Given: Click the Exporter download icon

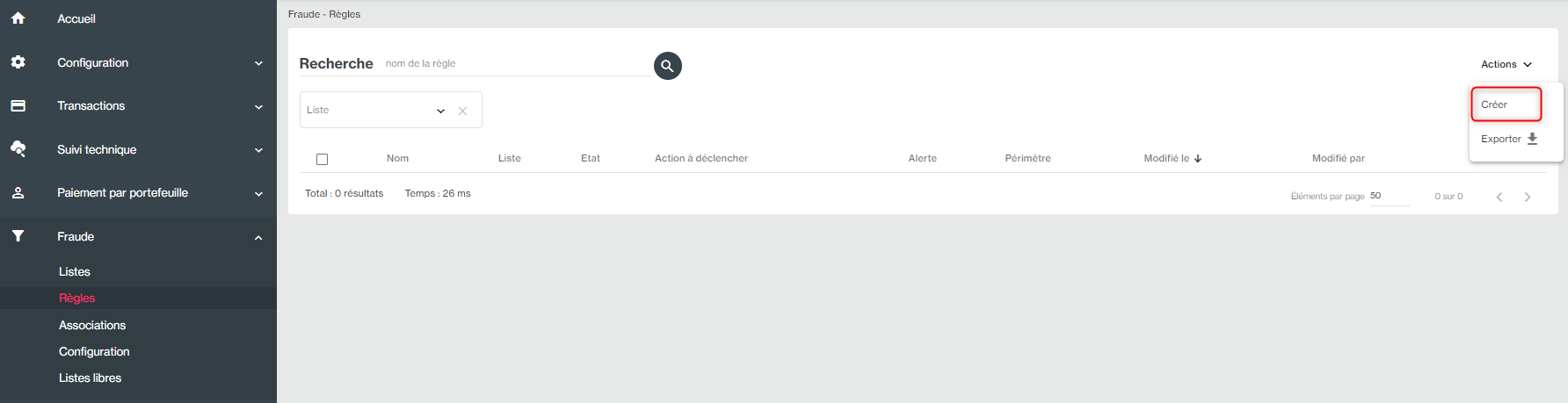Looking at the screenshot, I should [x=1532, y=139].
